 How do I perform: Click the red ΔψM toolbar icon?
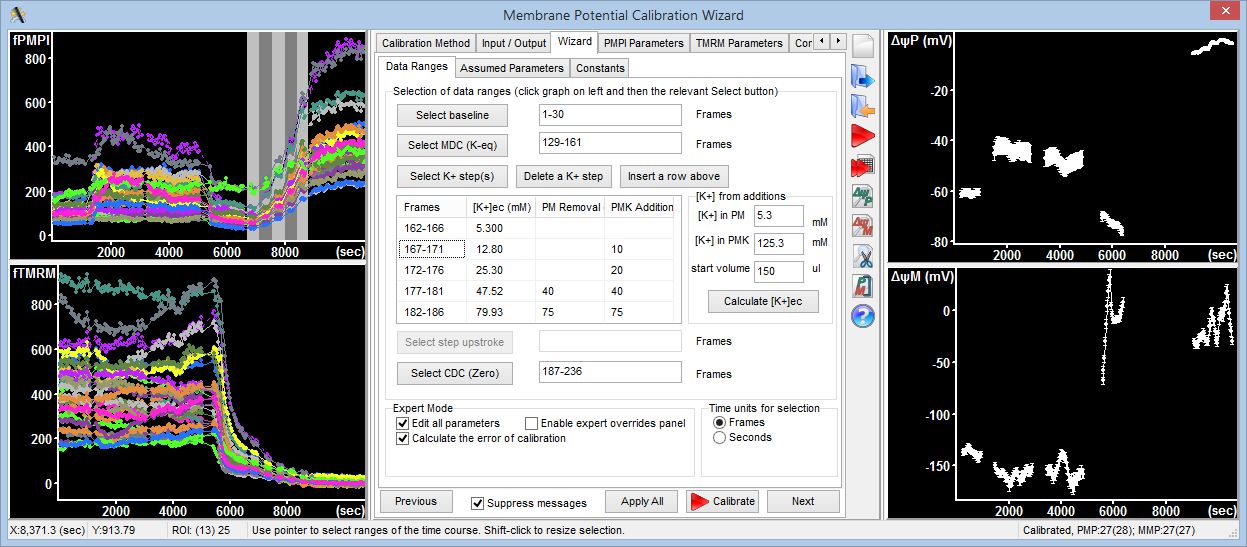click(863, 225)
